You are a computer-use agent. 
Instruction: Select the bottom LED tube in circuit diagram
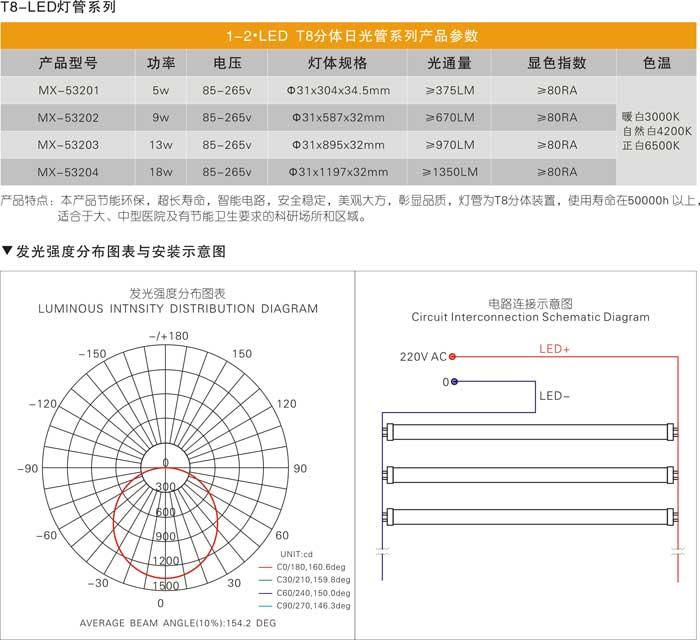tap(532, 515)
